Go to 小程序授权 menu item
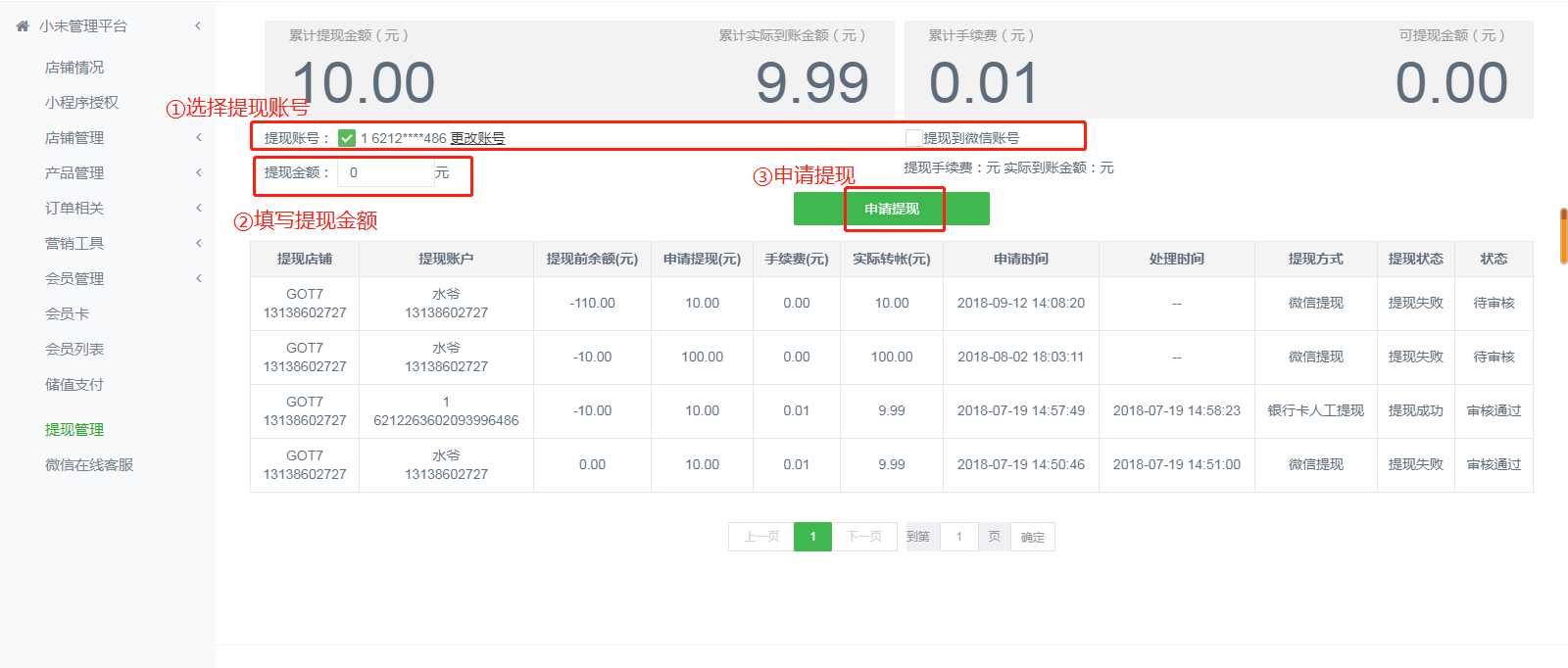The height and width of the screenshot is (668, 1568). 81,103
